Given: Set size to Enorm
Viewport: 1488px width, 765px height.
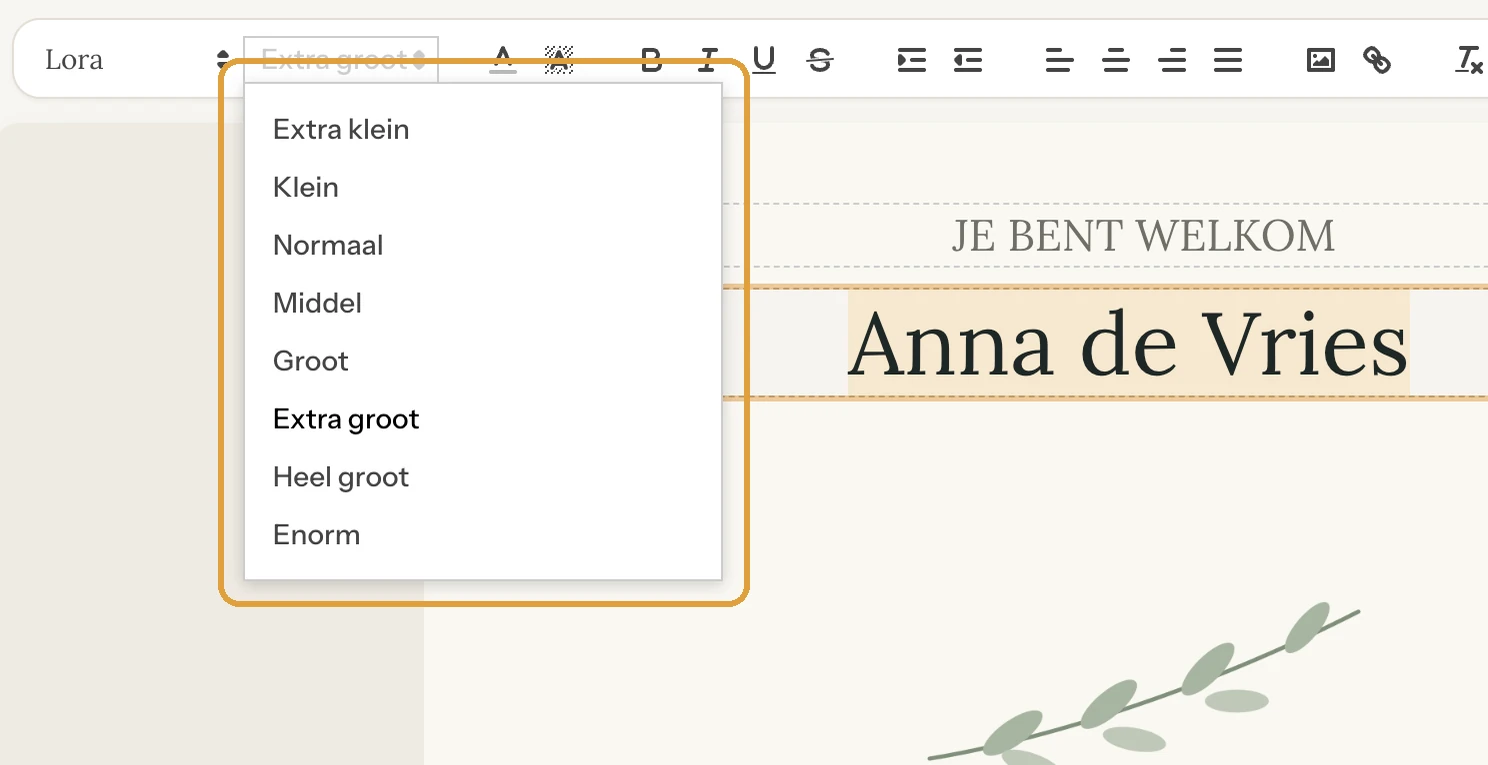Looking at the screenshot, I should pos(483,536).
